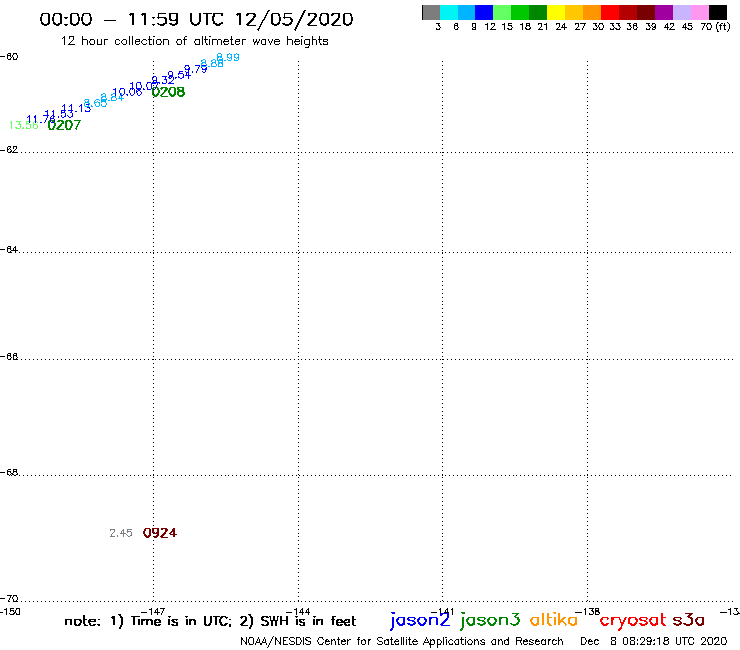The height and width of the screenshot is (650, 740).
Task: Click the amber swatch left of 27
Action: tap(574, 13)
